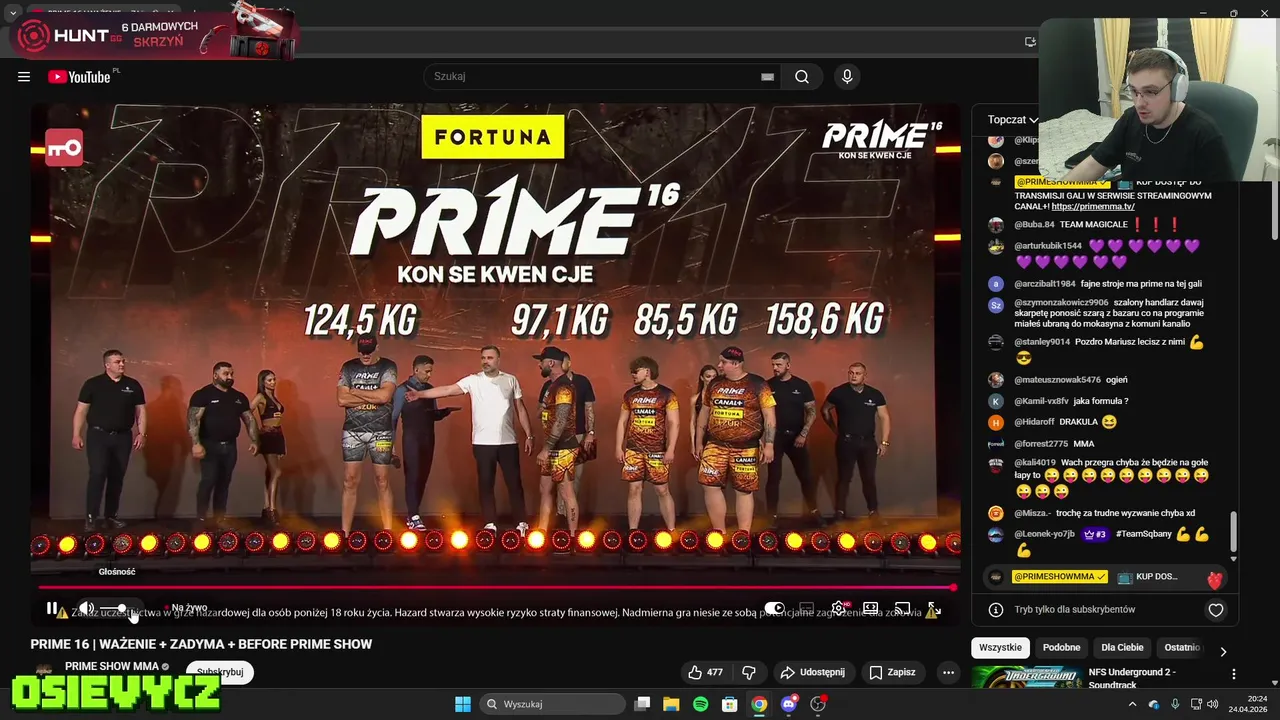1280x720 pixels.
Task: Open clock and date 20:24 panel
Action: coord(1249,705)
